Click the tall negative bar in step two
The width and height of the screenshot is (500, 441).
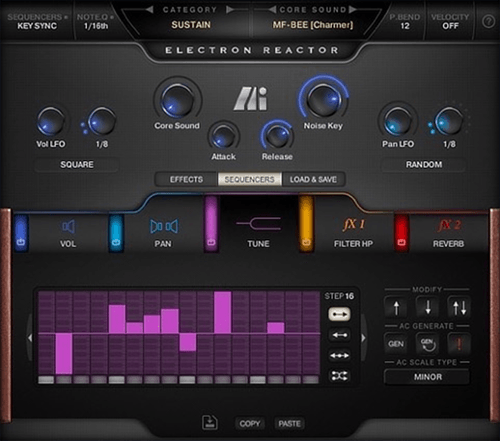64,353
